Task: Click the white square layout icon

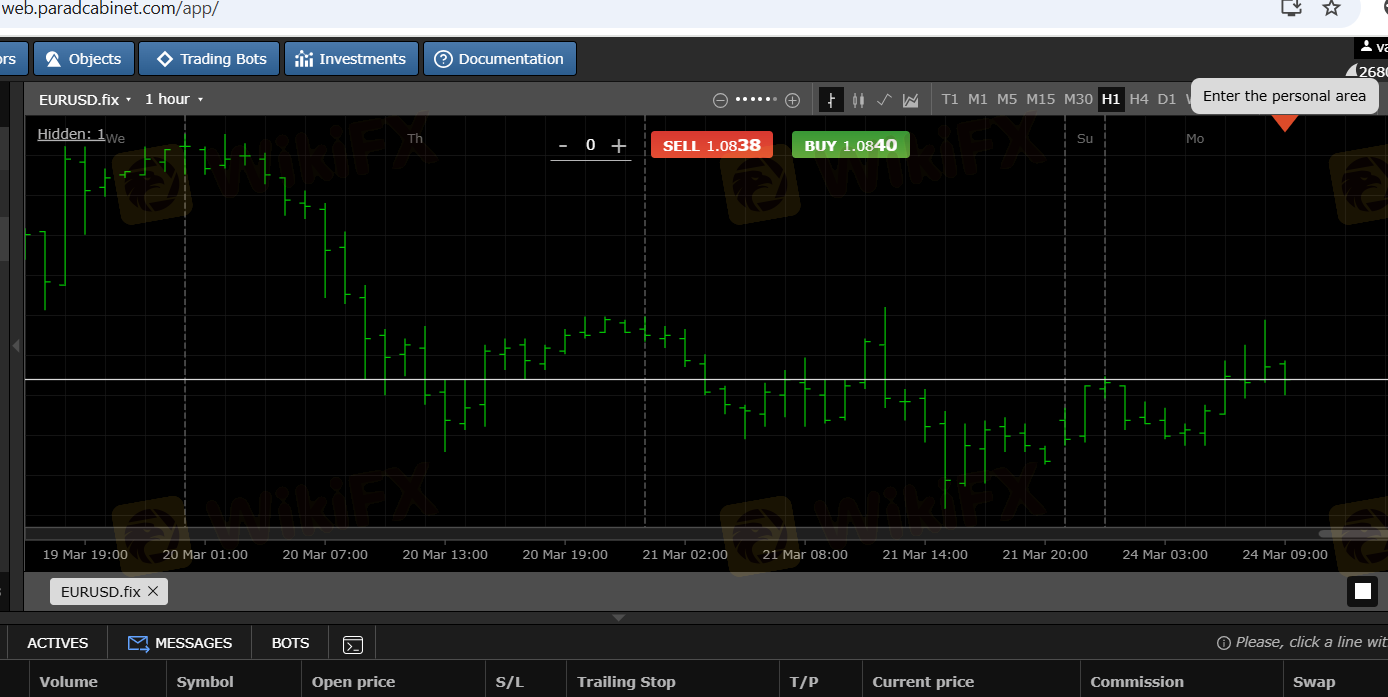Action: 1363,591
